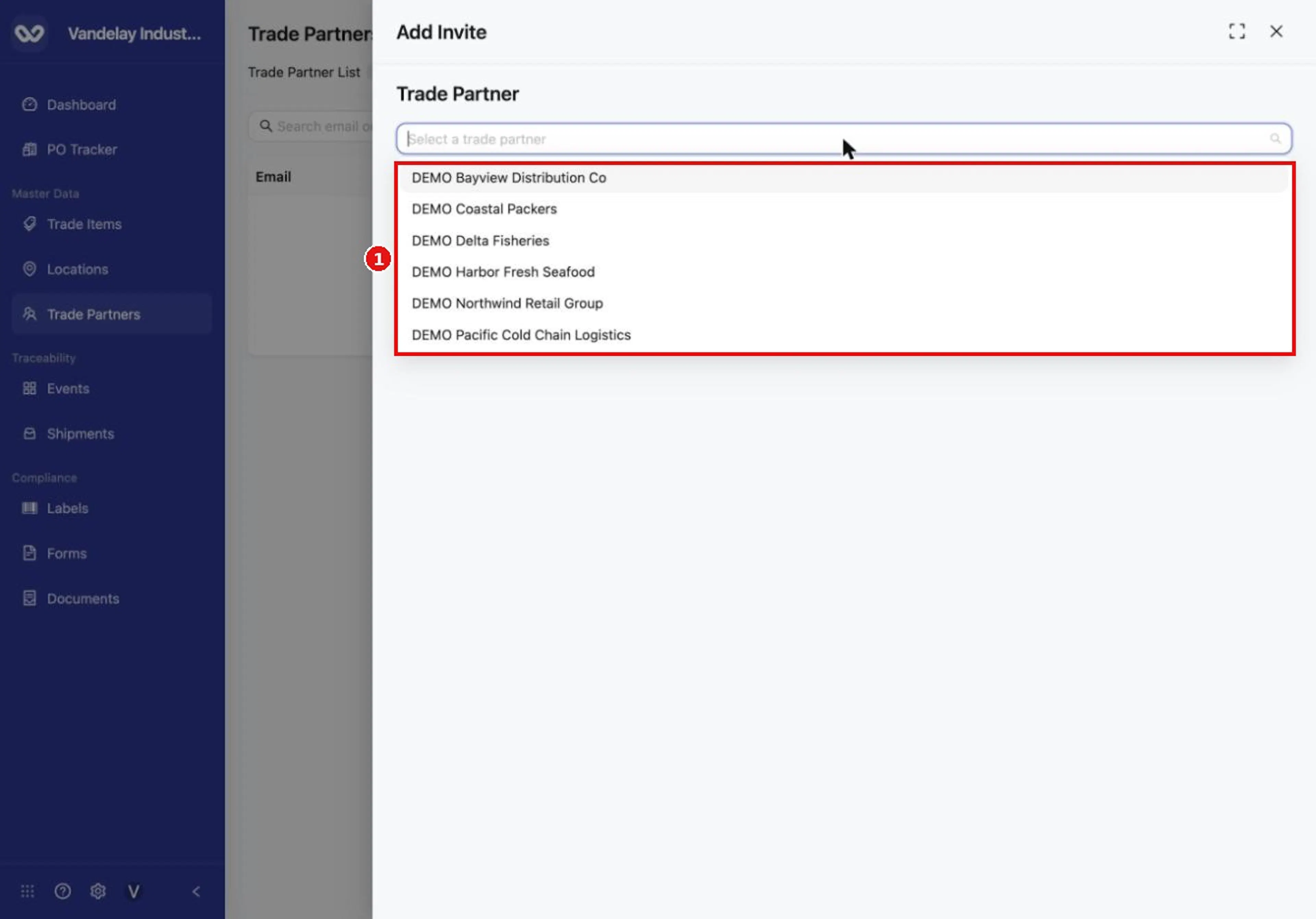This screenshot has width=1316, height=919.
Task: Click the Shipments box icon
Action: (29, 434)
